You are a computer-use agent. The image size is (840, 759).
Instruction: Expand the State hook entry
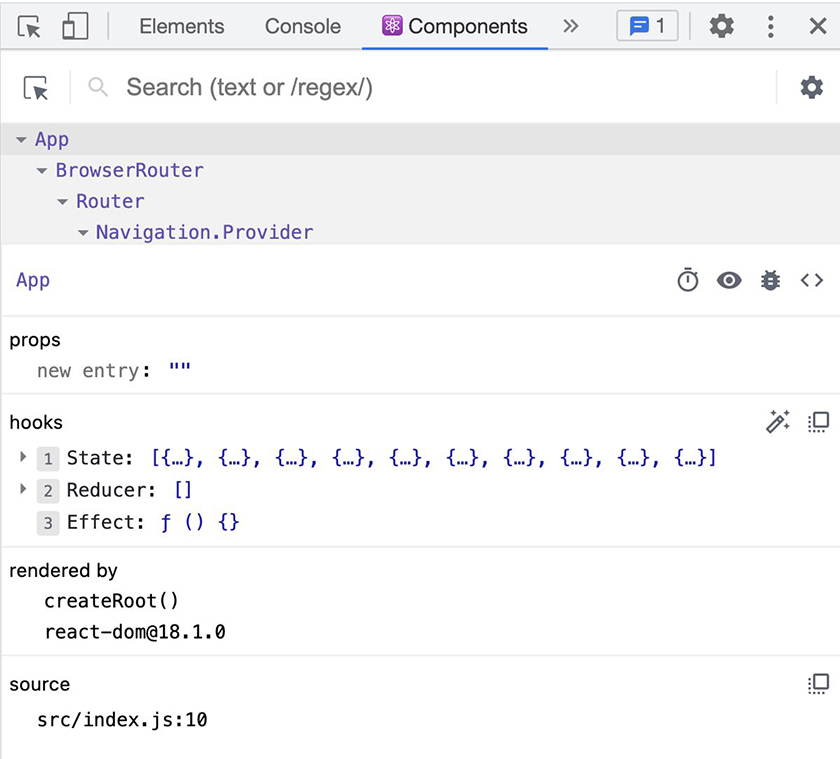(22, 457)
